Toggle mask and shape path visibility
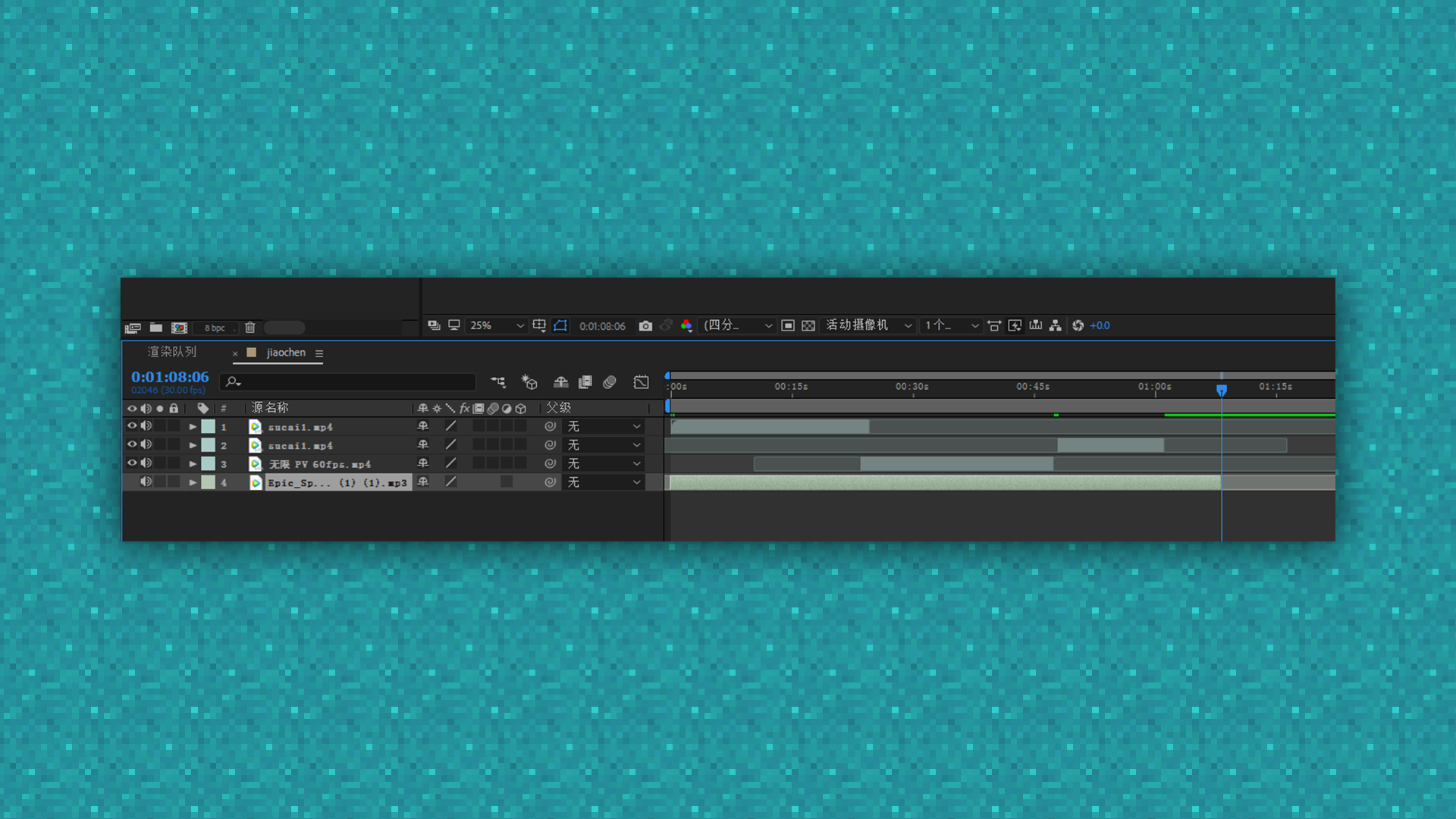Viewport: 1456px width, 819px height. [560, 325]
